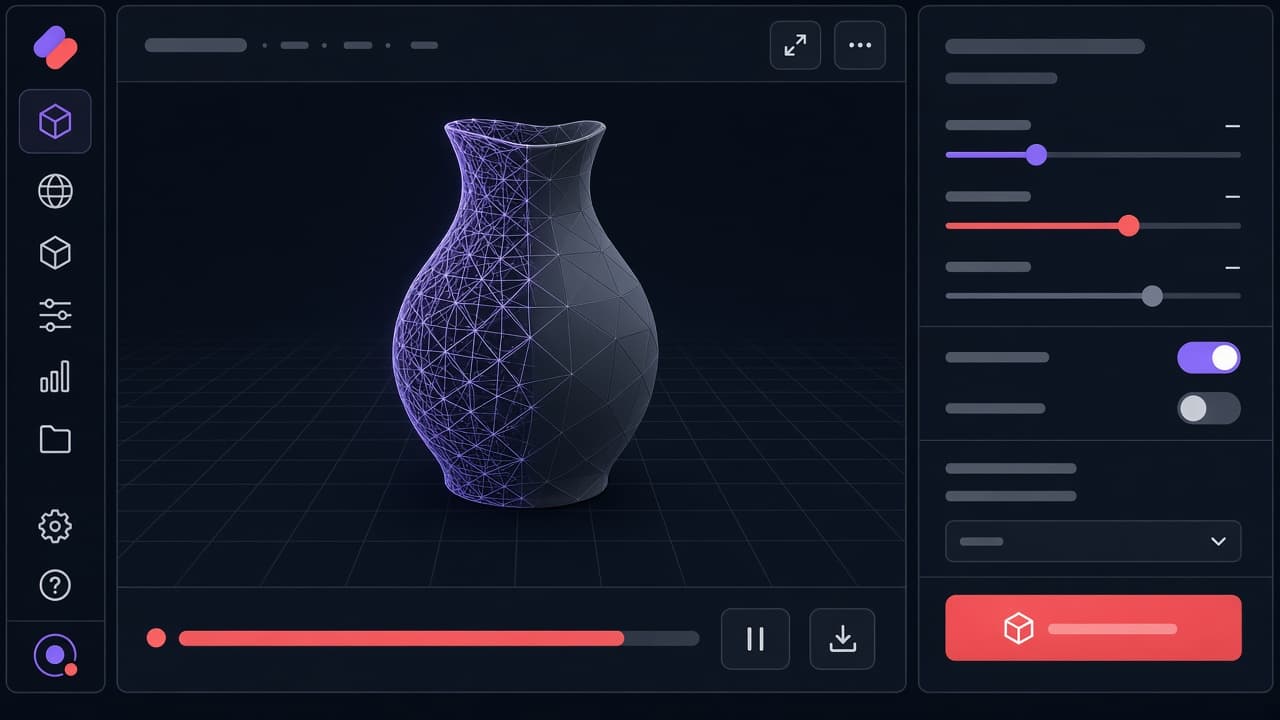Image resolution: width=1280 pixels, height=720 pixels.
Task: Expand the viewport with fullscreen arrows
Action: point(795,45)
